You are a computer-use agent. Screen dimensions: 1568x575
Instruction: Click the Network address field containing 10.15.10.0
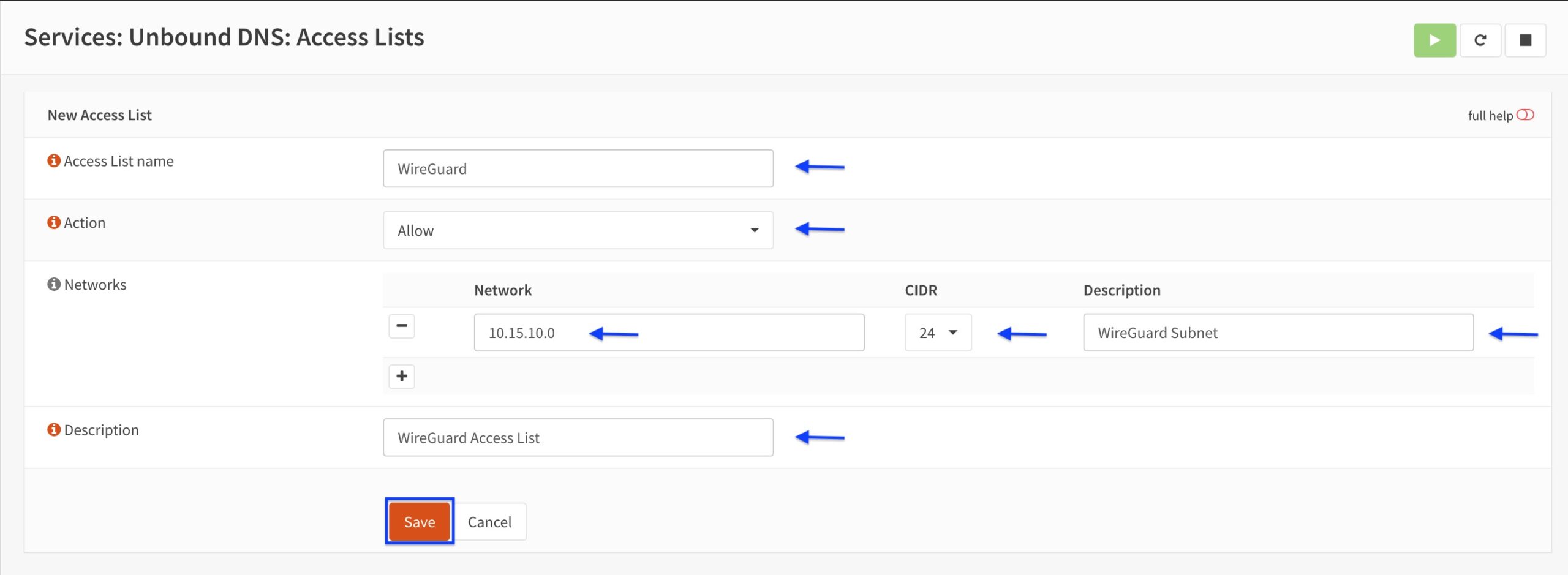[x=669, y=333]
